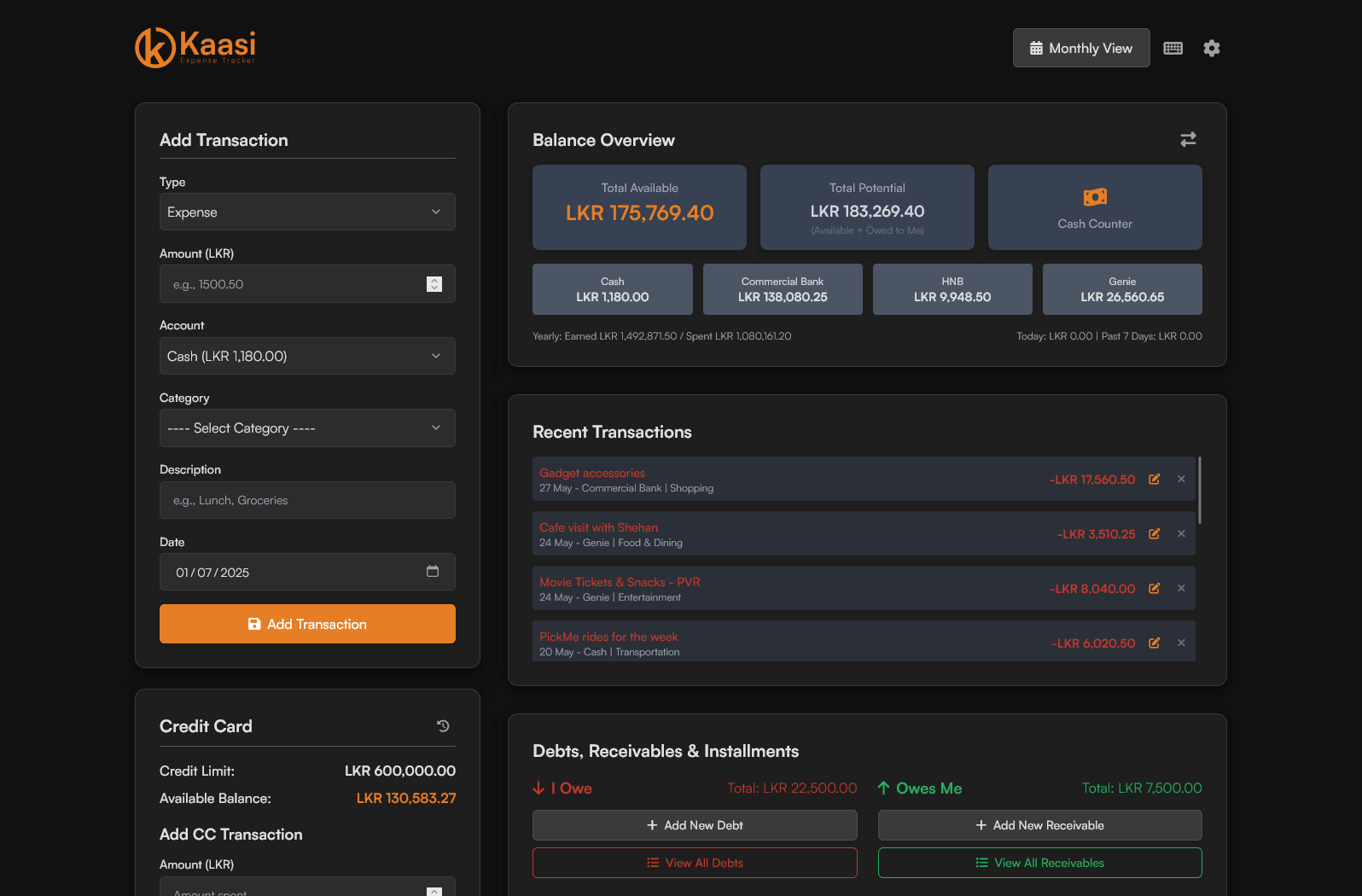Remove the PickMe rides transaction
This screenshot has width=1362, height=896.
pos(1181,643)
